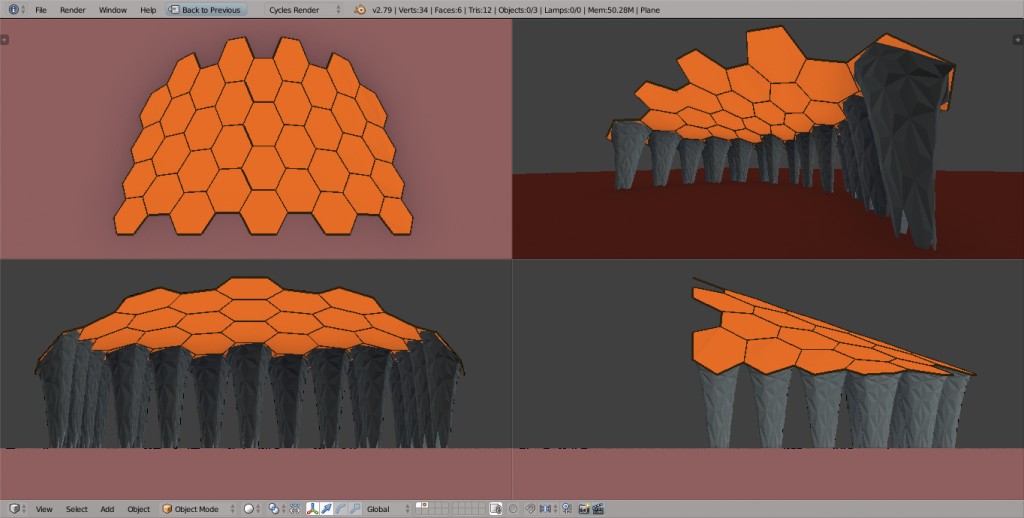Open the Help menu
The height and width of the screenshot is (518, 1024).
click(x=148, y=10)
